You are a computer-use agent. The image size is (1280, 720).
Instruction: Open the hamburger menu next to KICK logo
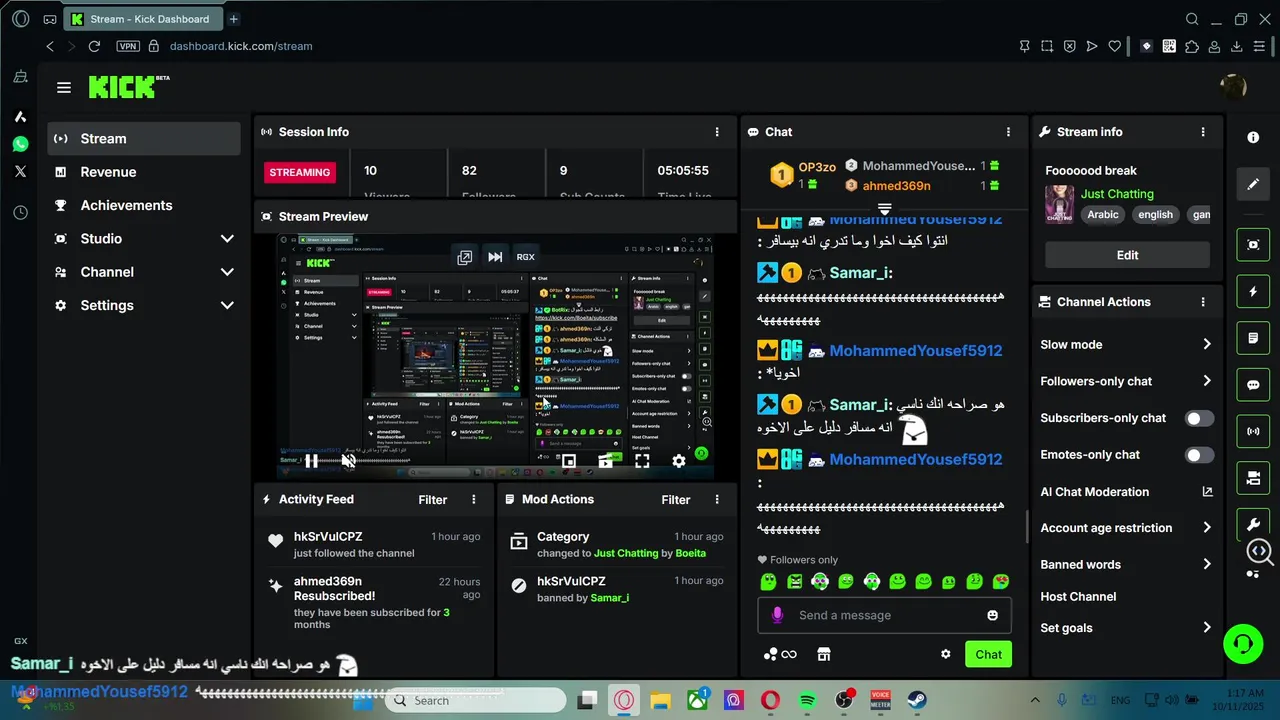(x=64, y=88)
